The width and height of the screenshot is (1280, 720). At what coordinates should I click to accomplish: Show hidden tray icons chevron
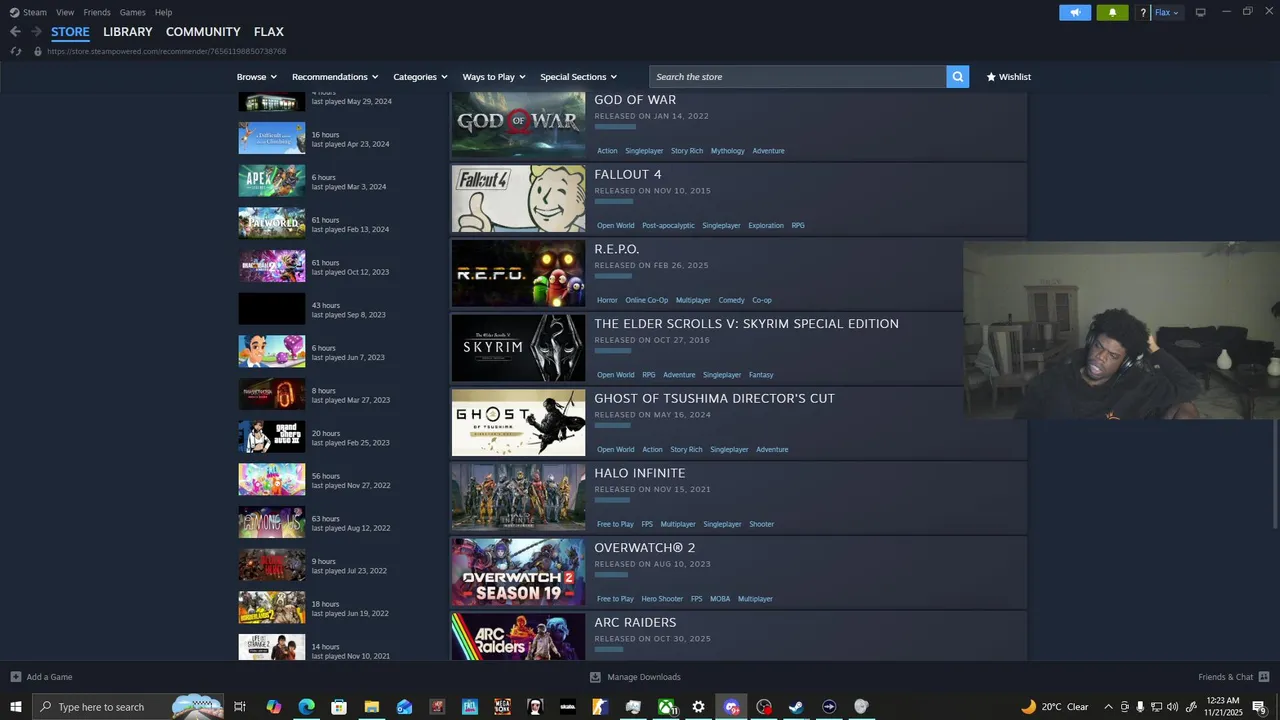point(1108,707)
